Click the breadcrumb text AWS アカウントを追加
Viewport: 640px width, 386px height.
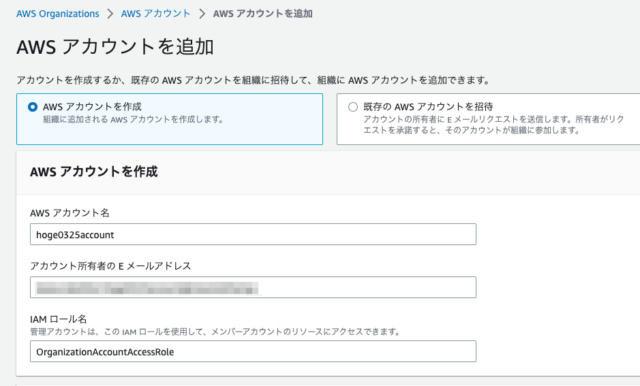click(263, 14)
